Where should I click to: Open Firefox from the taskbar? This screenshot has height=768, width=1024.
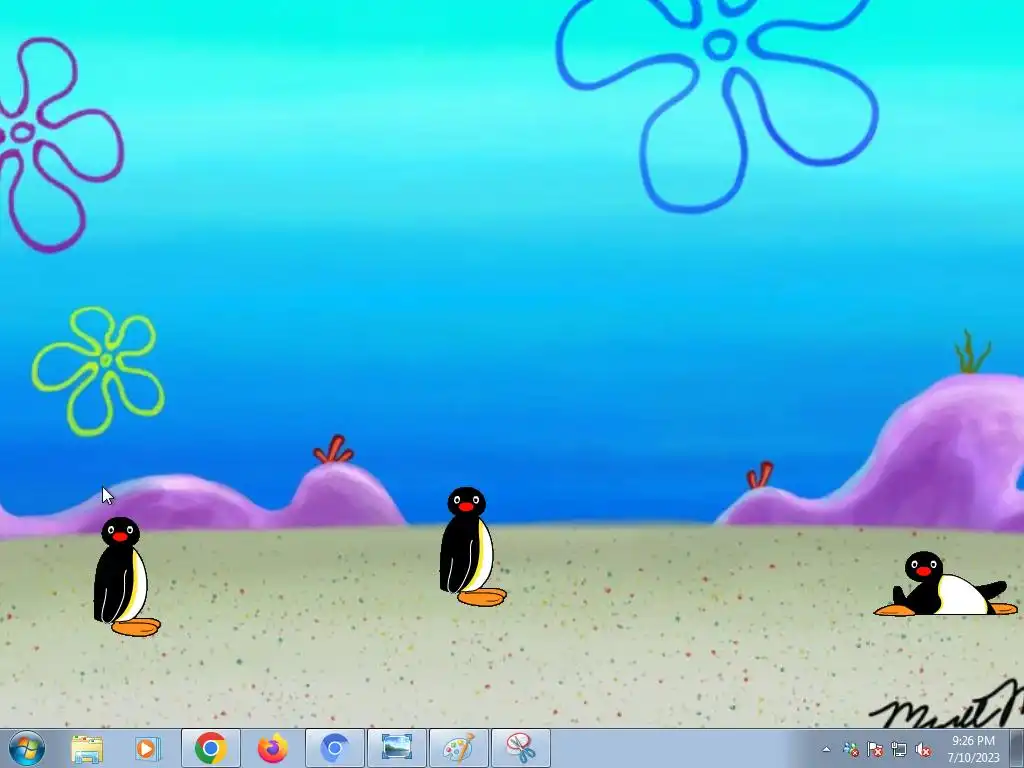click(272, 748)
